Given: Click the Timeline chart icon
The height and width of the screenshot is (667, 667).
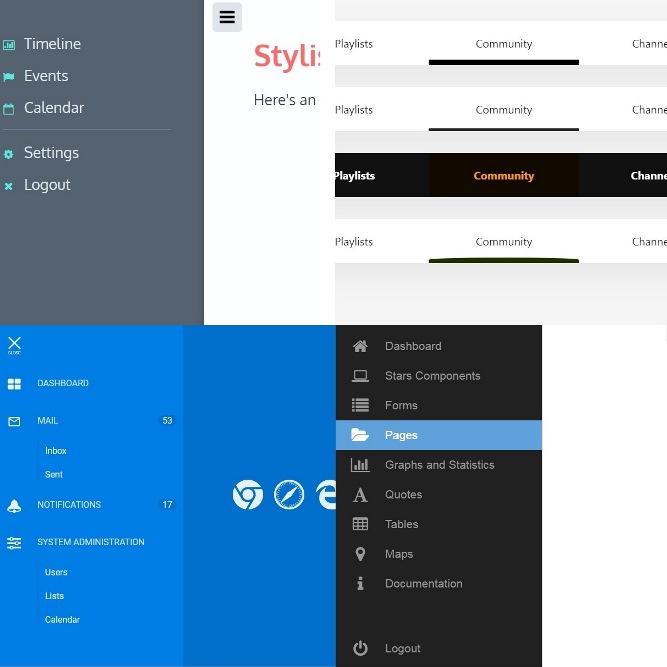Looking at the screenshot, I should pos(9,45).
